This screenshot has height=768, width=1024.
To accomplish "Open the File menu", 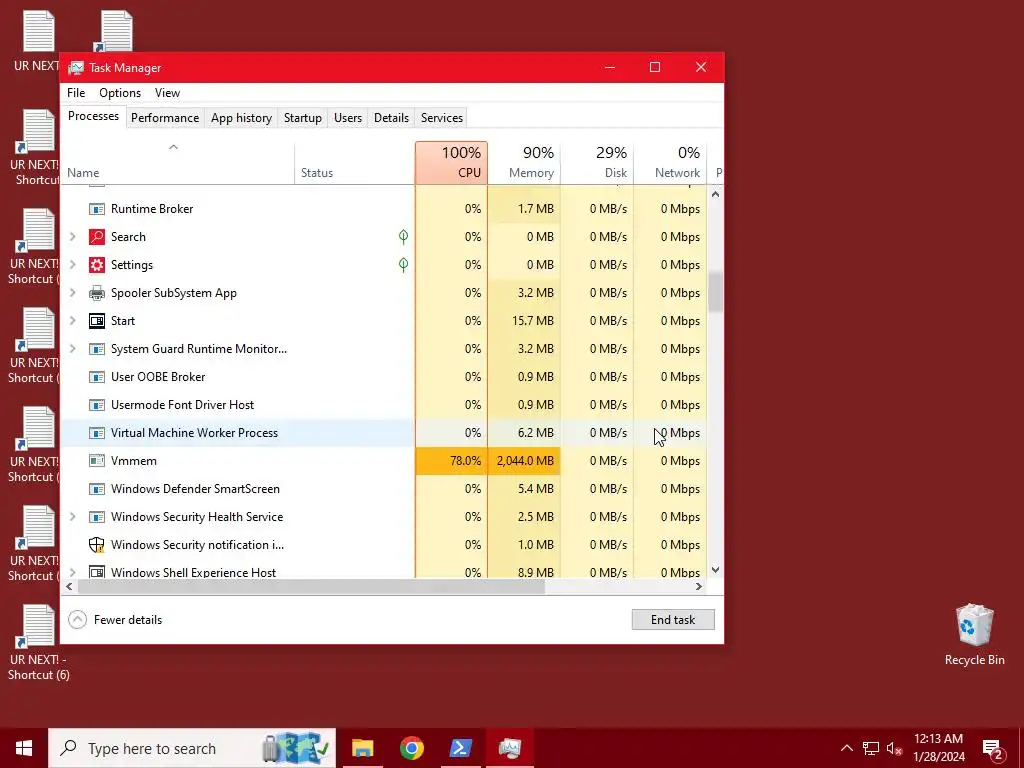I will point(76,93).
